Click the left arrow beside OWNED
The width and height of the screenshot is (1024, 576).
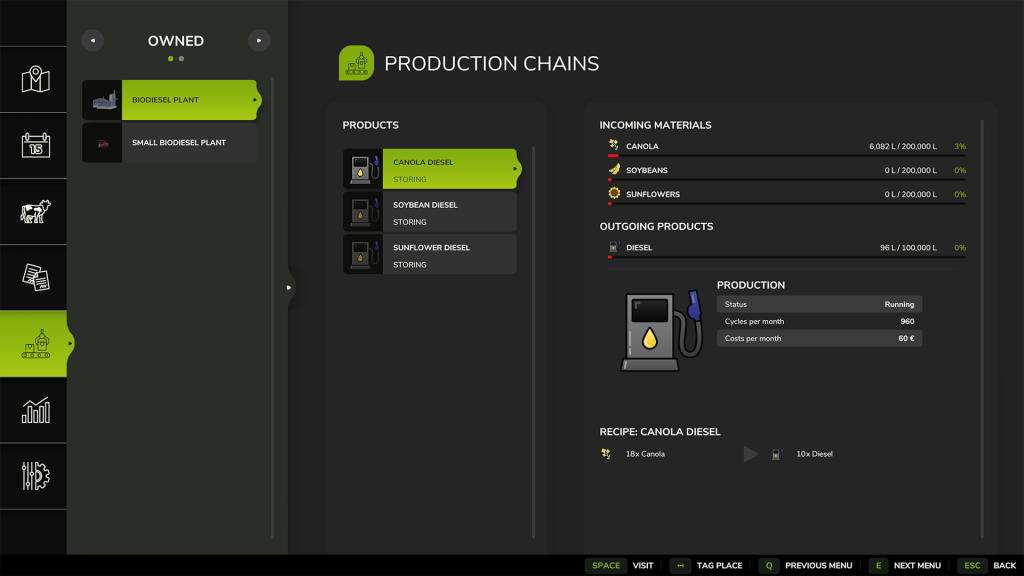tap(92, 40)
